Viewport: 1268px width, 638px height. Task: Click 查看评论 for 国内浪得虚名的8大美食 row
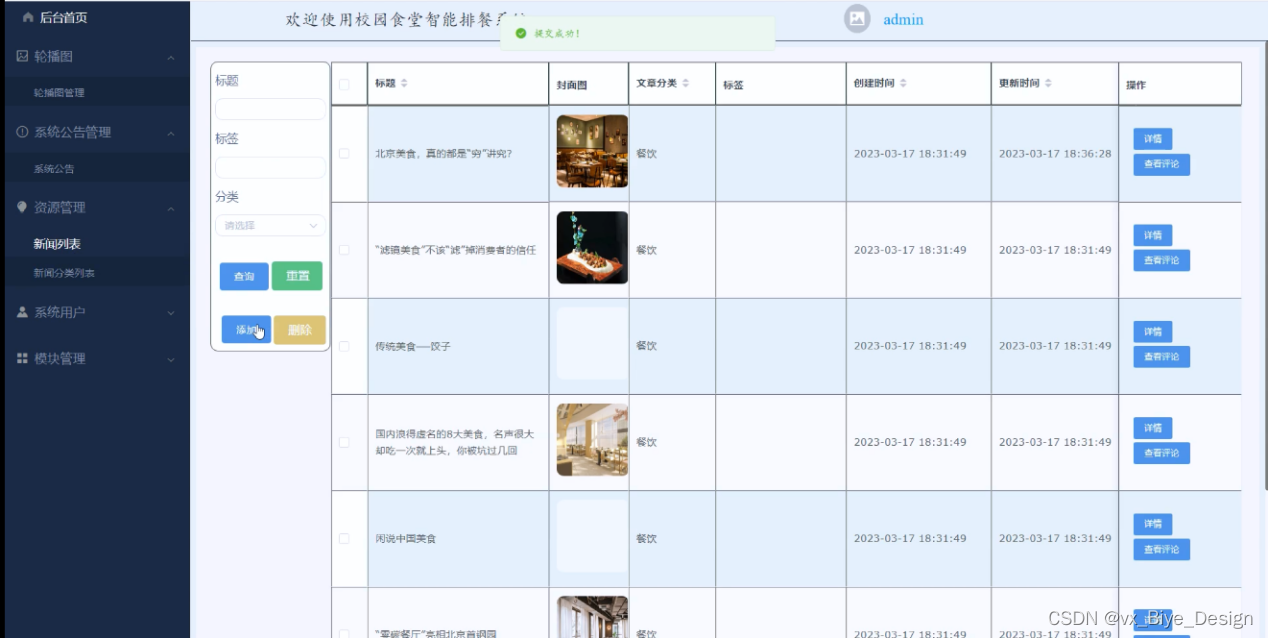pyautogui.click(x=1161, y=453)
